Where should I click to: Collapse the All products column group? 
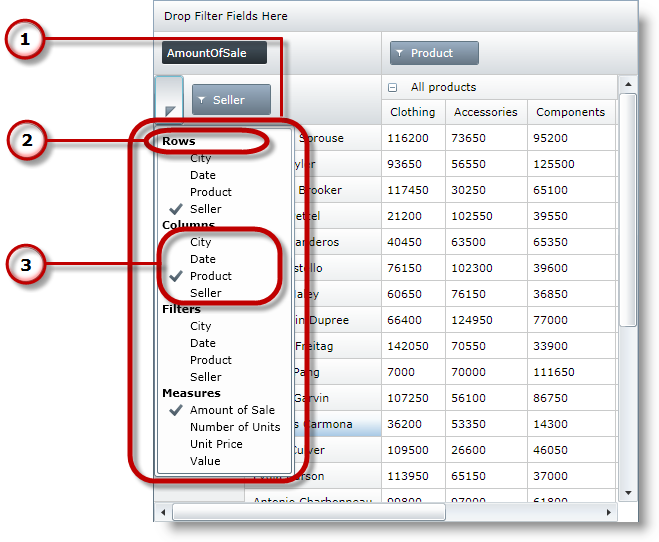coord(395,87)
